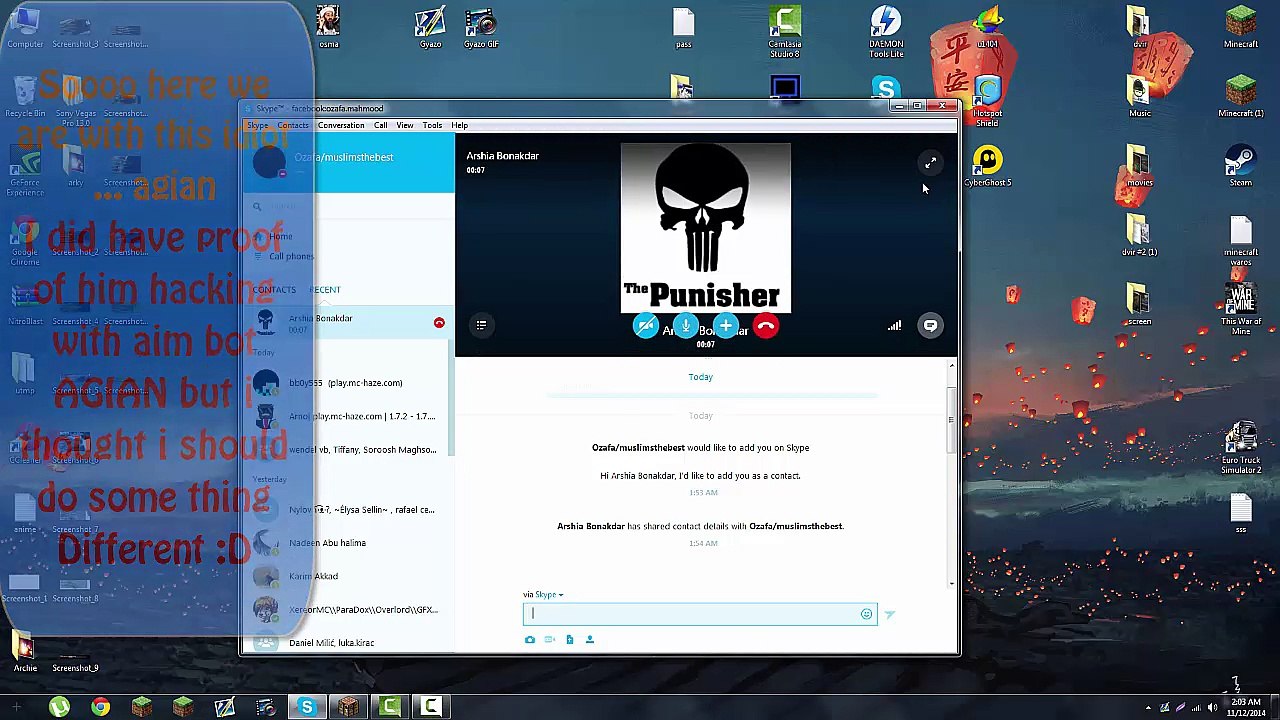Click the send file icon below message box
The width and height of the screenshot is (1280, 720).
click(x=570, y=640)
